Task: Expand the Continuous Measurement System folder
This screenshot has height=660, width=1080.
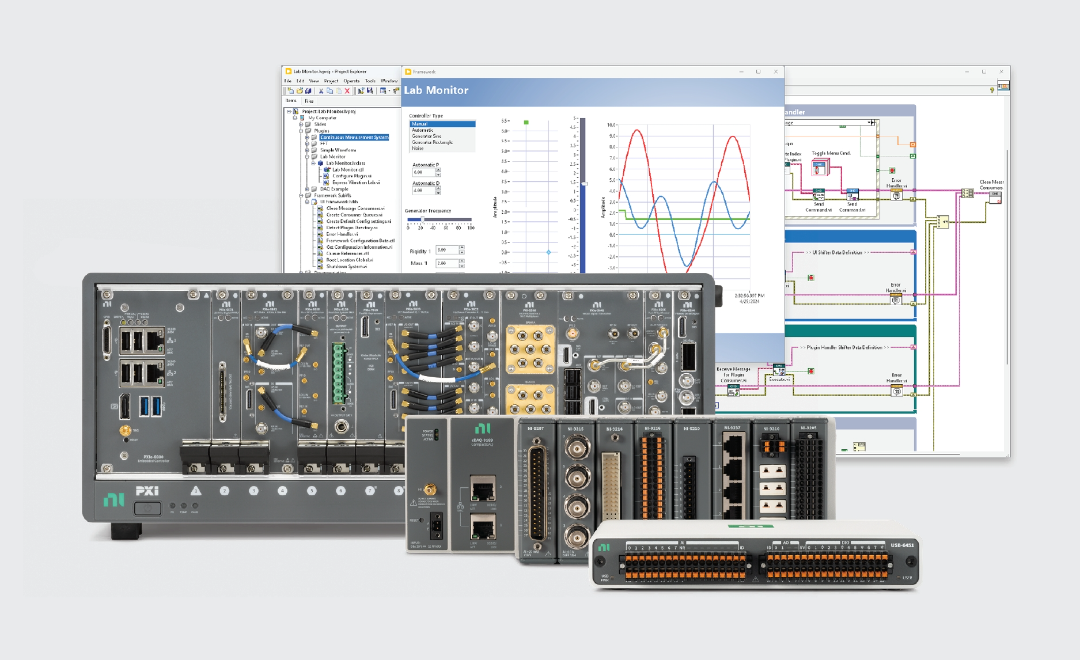Action: point(307,137)
